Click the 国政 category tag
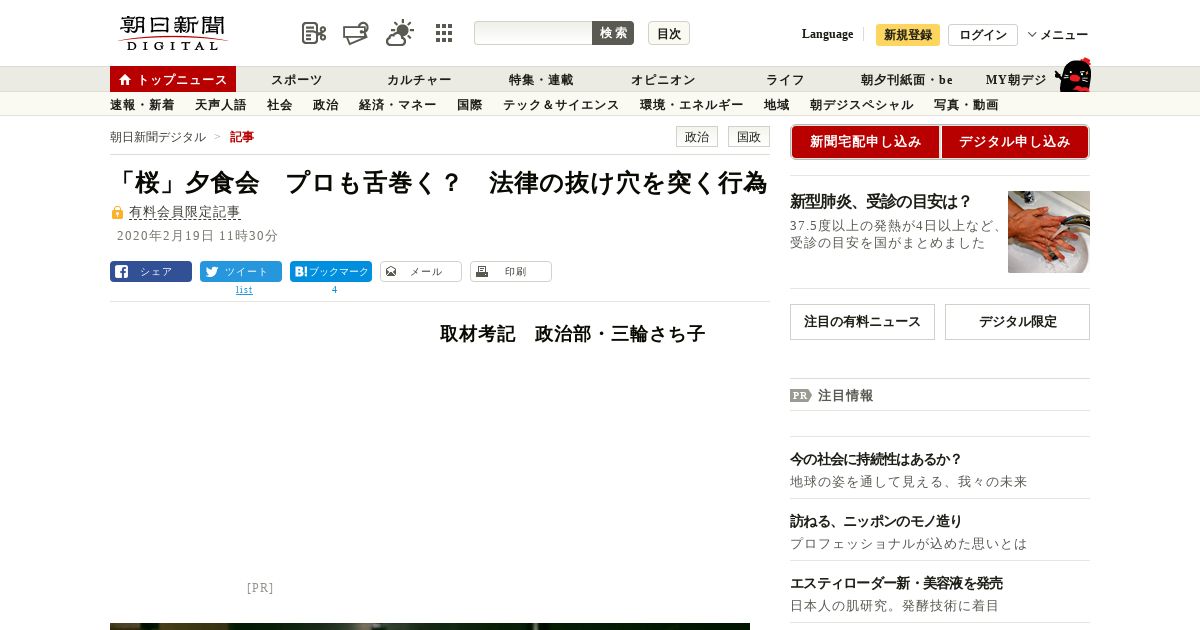Screen dimensions: 1200x630 [749, 137]
